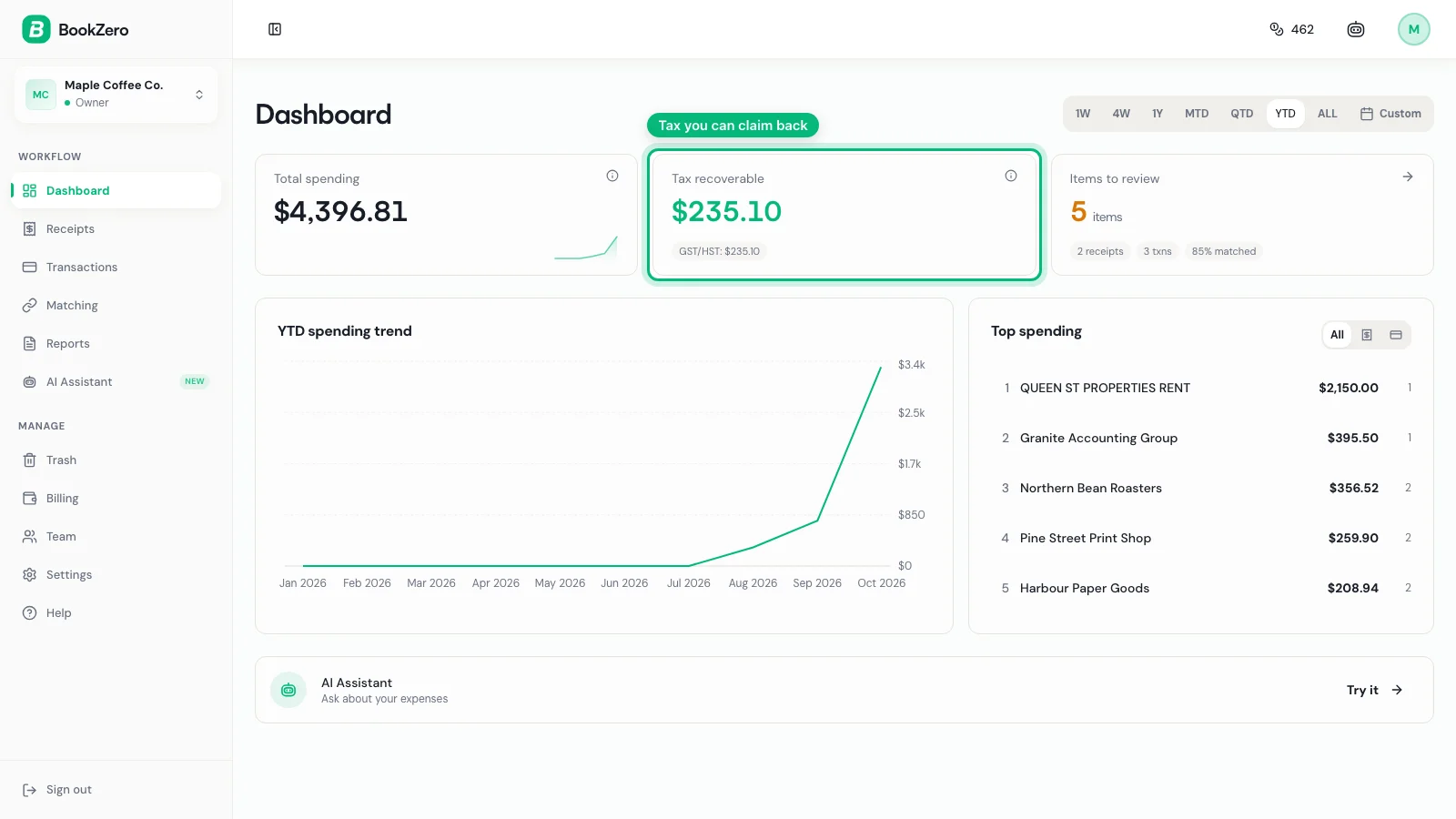Viewport: 1456px width, 819px height.
Task: Open the Maple Coffee Co. workspace switcher
Action: [x=116, y=94]
